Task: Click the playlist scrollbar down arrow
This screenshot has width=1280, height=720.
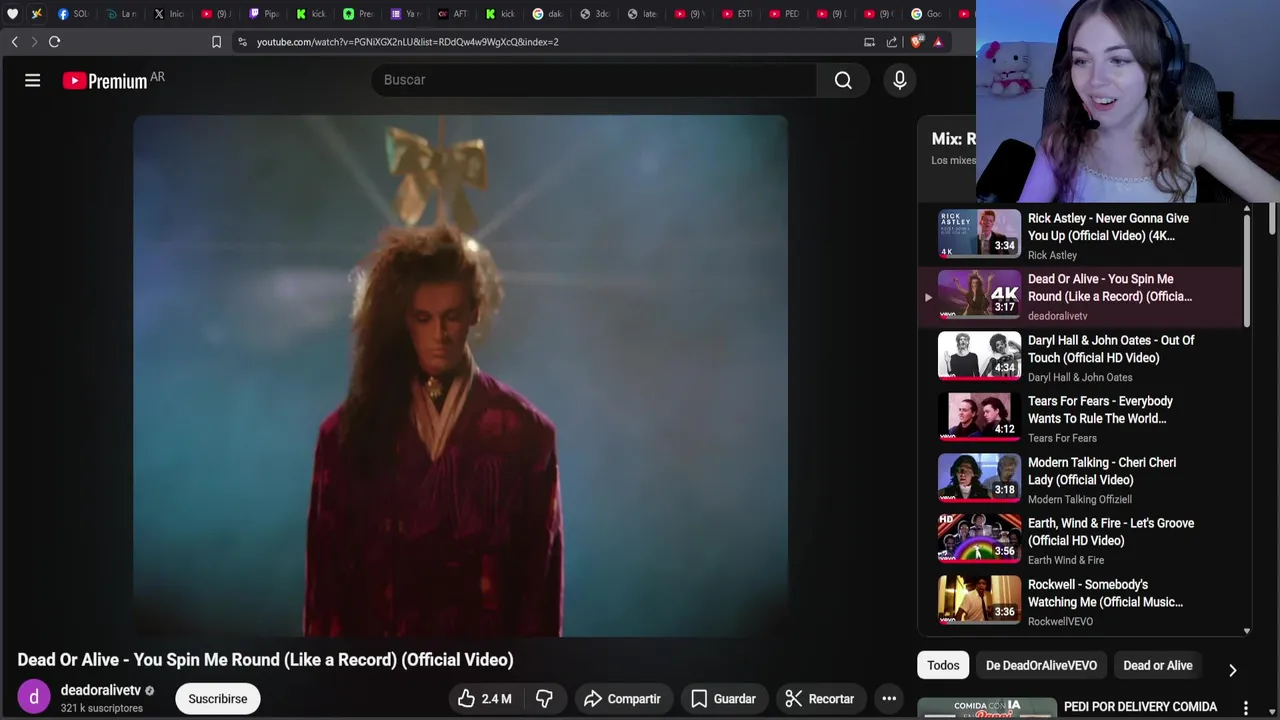Action: point(1246,631)
